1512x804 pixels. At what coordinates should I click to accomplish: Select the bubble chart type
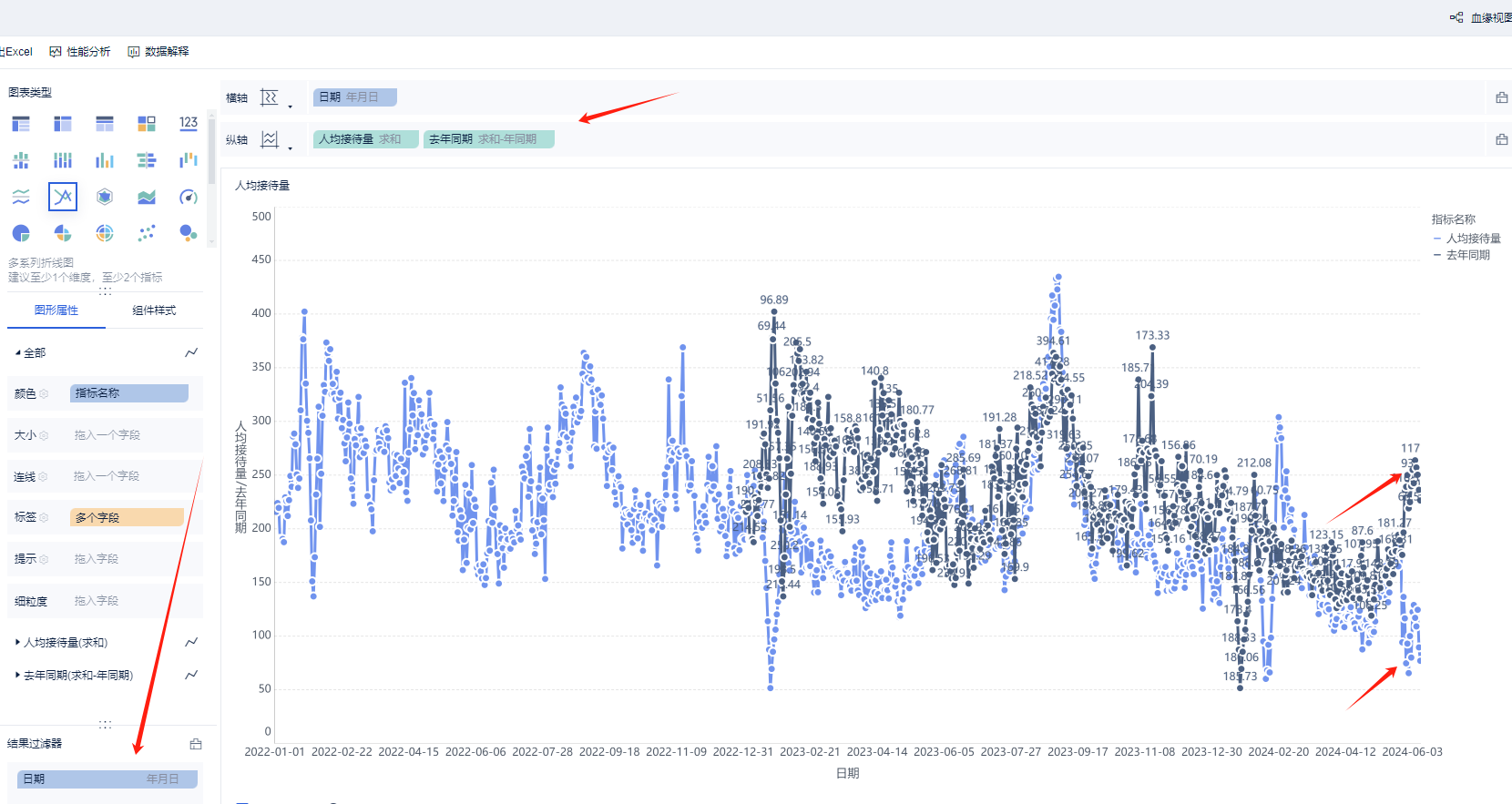(189, 233)
